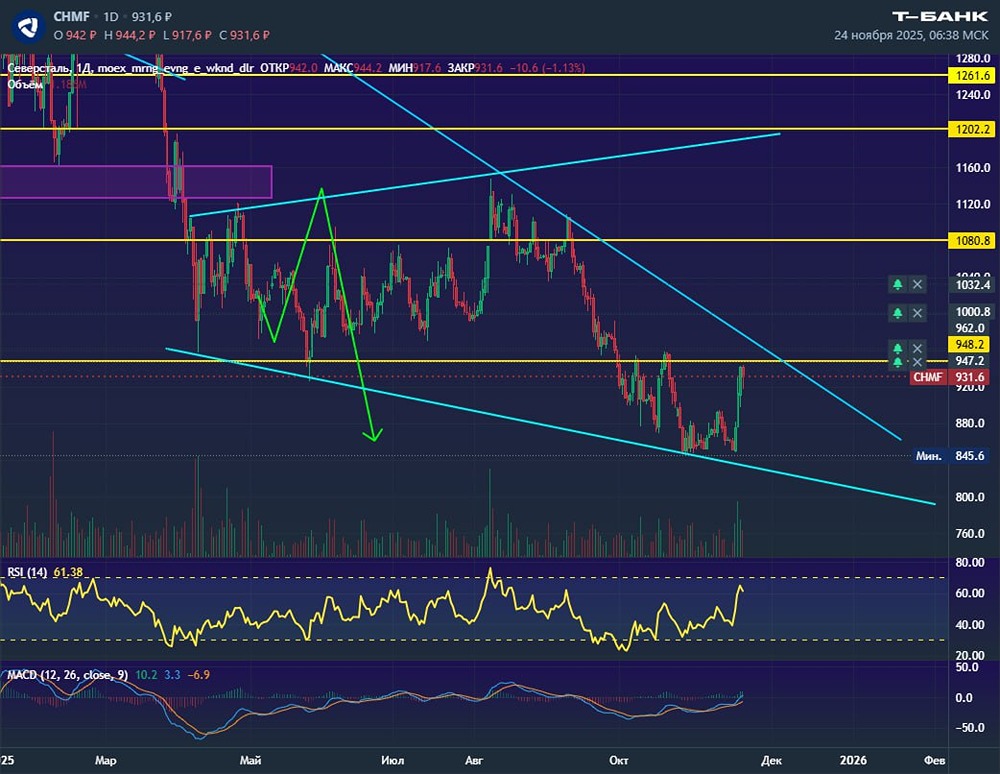Screen dimensions: 1000x774
Task: Click the 880.0 price axis value
Action: coord(970,423)
